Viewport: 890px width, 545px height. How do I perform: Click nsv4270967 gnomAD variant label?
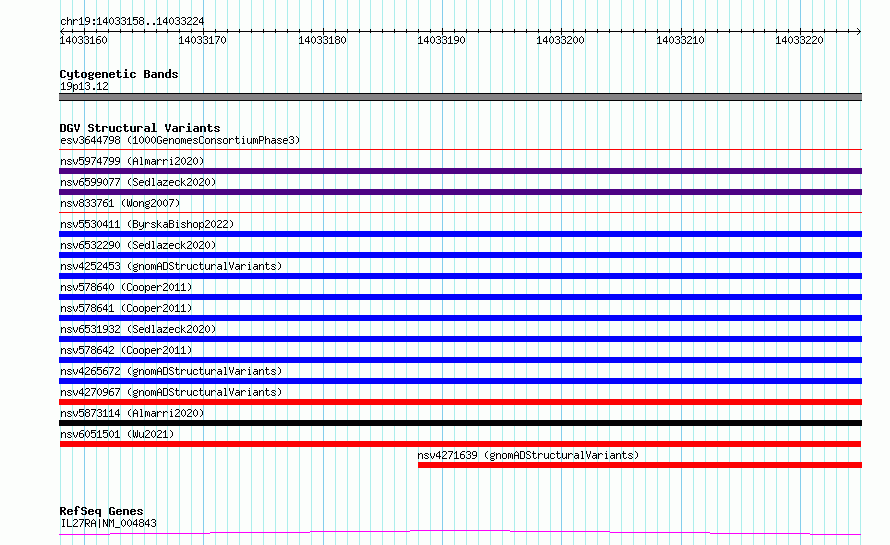[171, 392]
